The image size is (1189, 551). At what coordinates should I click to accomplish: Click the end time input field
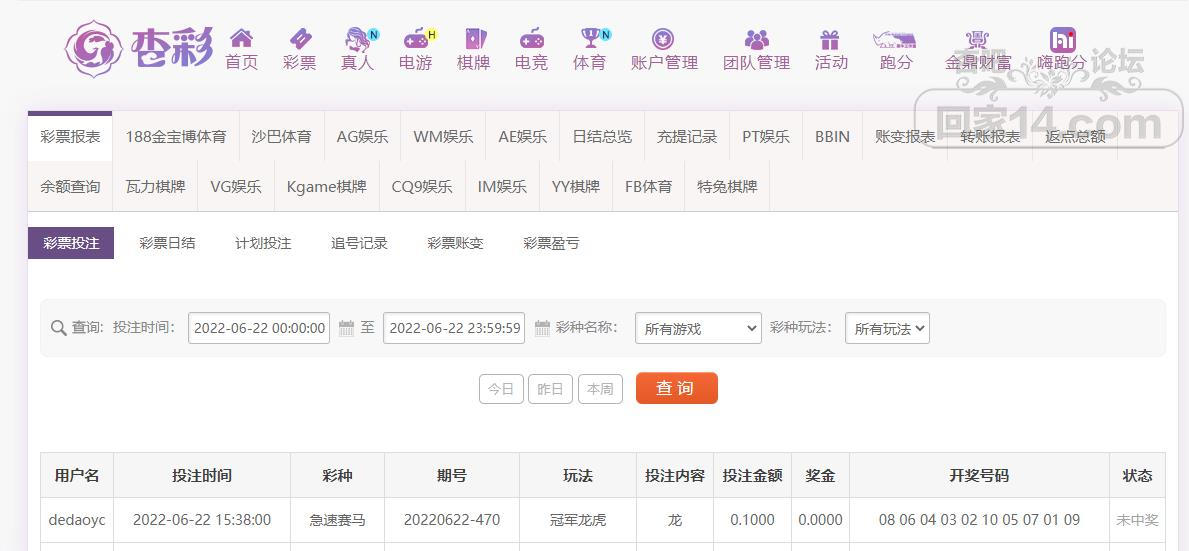coord(454,328)
